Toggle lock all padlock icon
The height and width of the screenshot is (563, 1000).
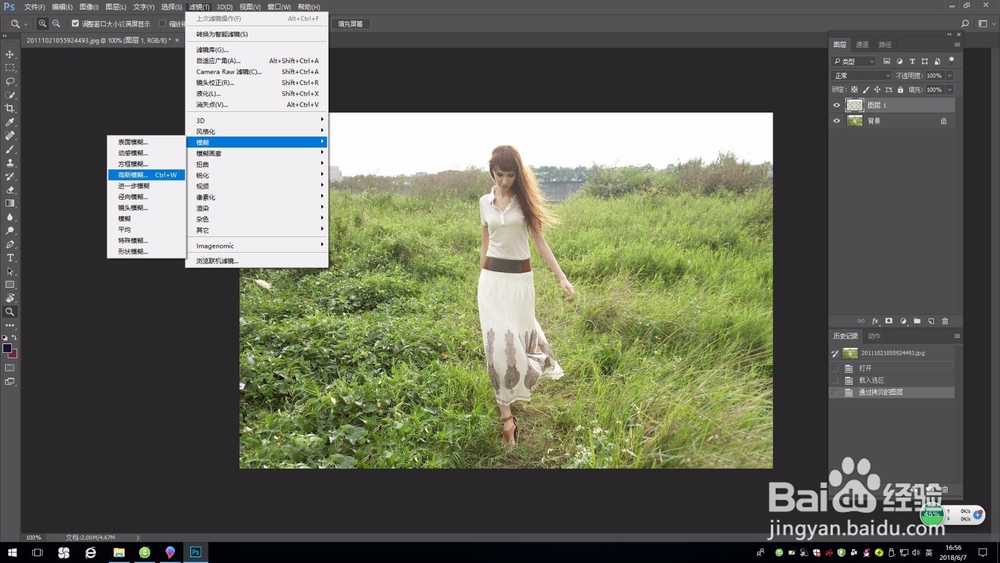point(900,90)
